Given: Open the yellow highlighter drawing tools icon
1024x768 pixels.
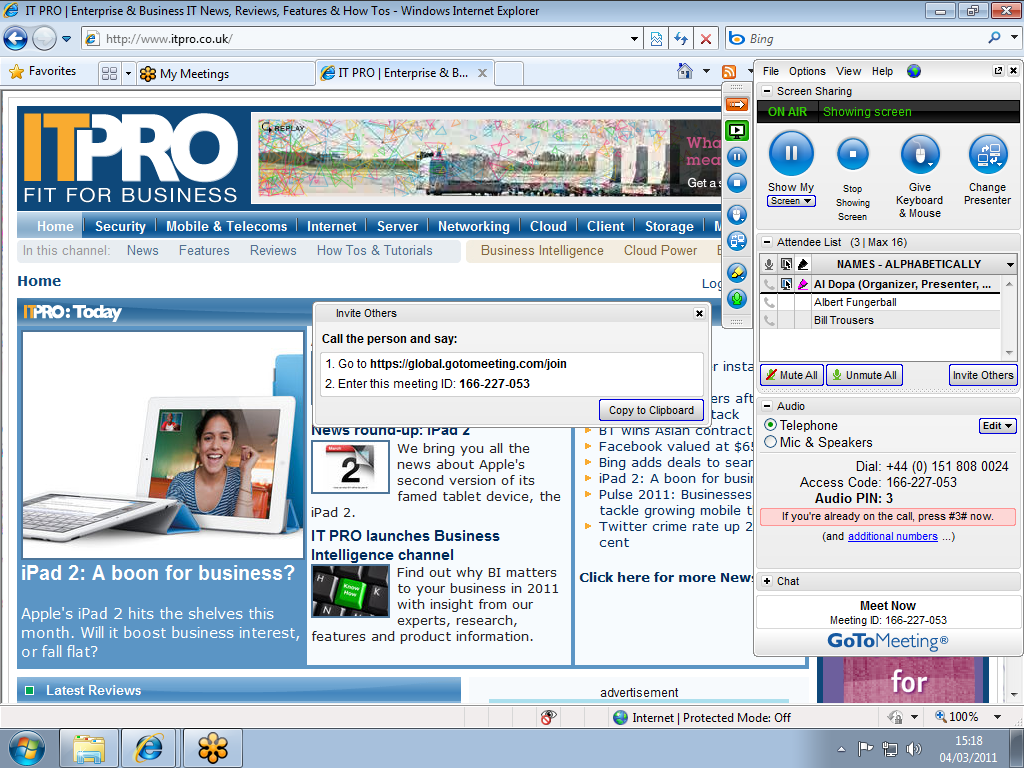Looking at the screenshot, I should [x=737, y=272].
